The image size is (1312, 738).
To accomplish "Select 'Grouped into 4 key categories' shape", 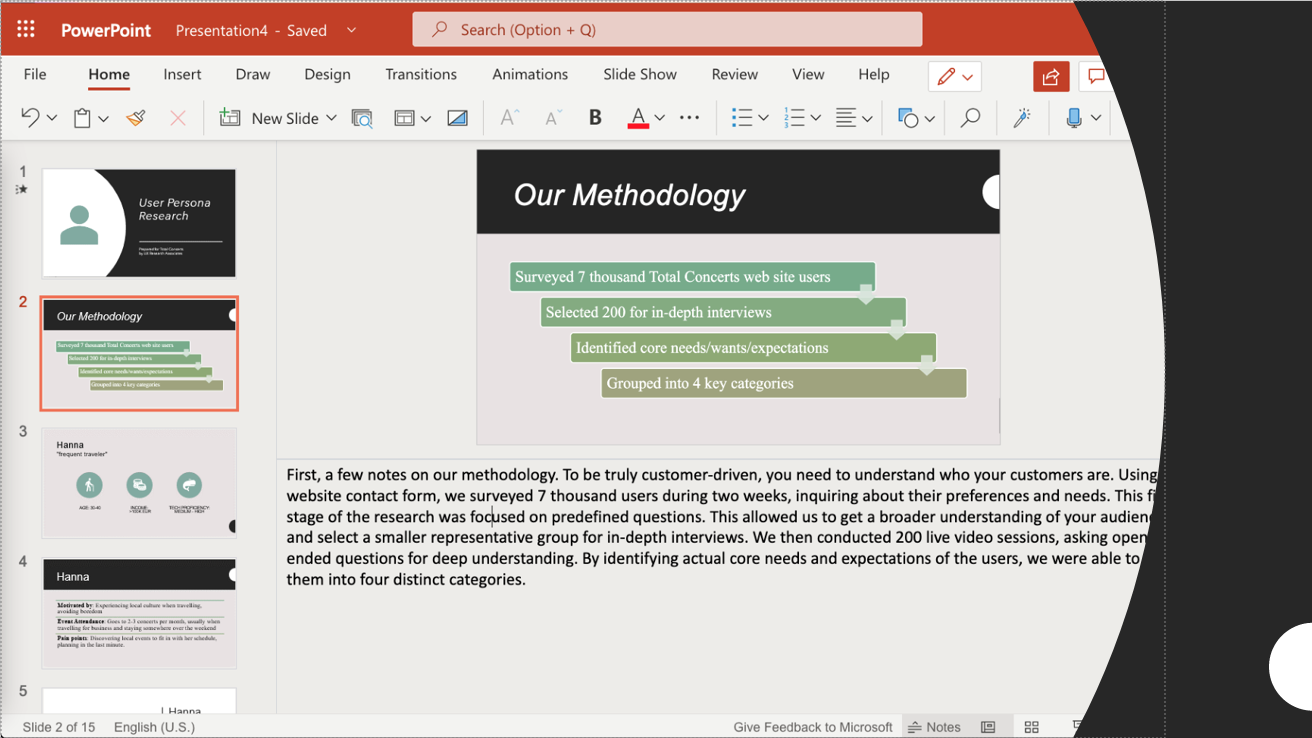I will pyautogui.click(x=784, y=383).
